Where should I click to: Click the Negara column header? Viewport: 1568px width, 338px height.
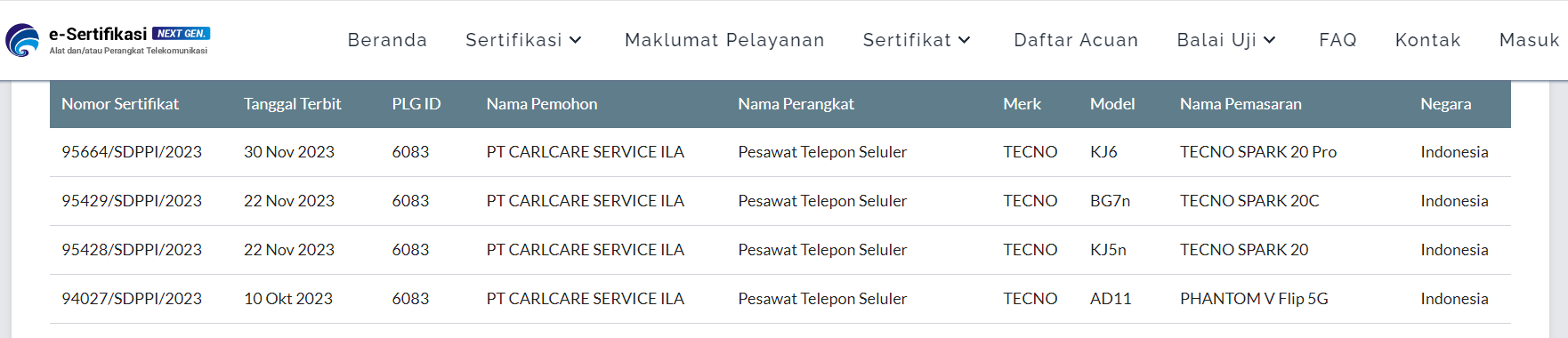pos(1445,104)
